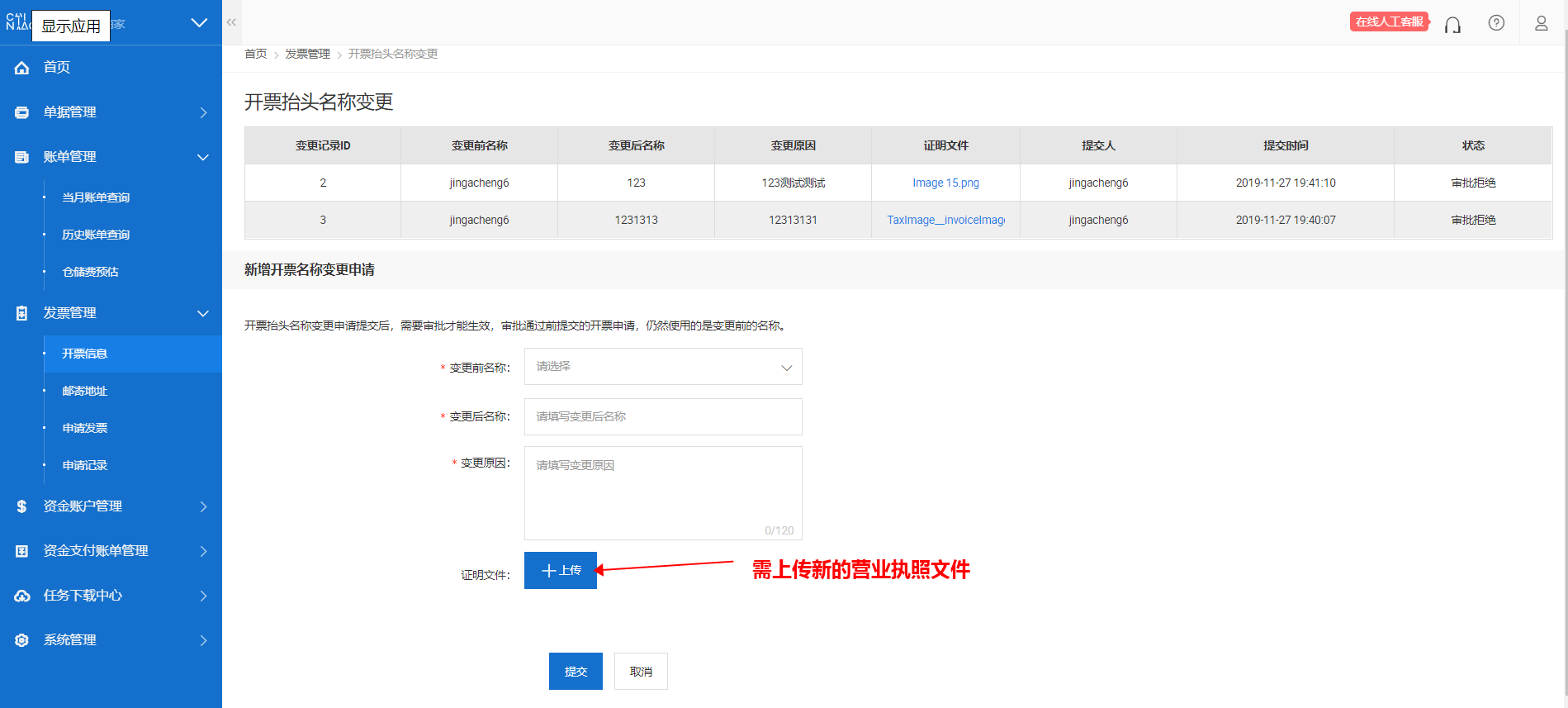1568x708 pixels.
Task: Open 申请记录 submenu item
Action: point(85,465)
